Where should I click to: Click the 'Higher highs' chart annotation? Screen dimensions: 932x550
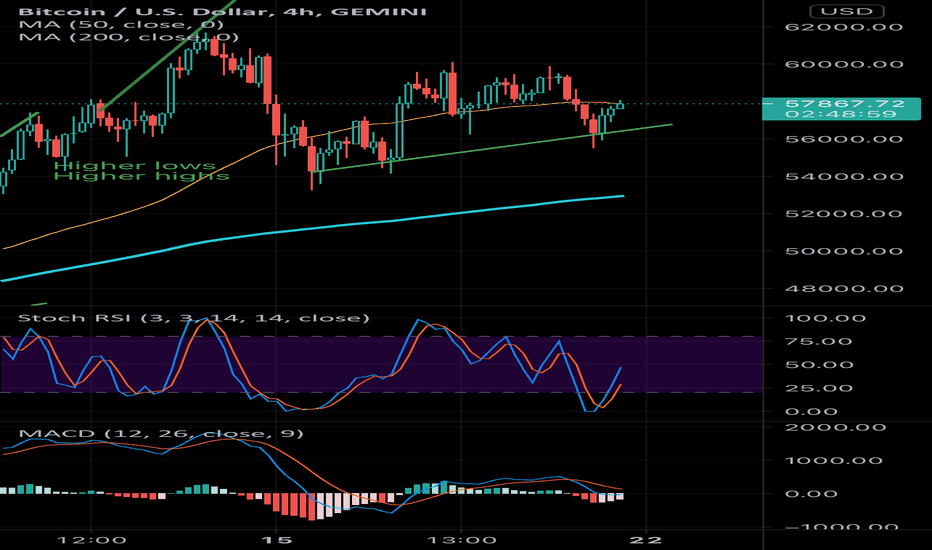pos(141,176)
